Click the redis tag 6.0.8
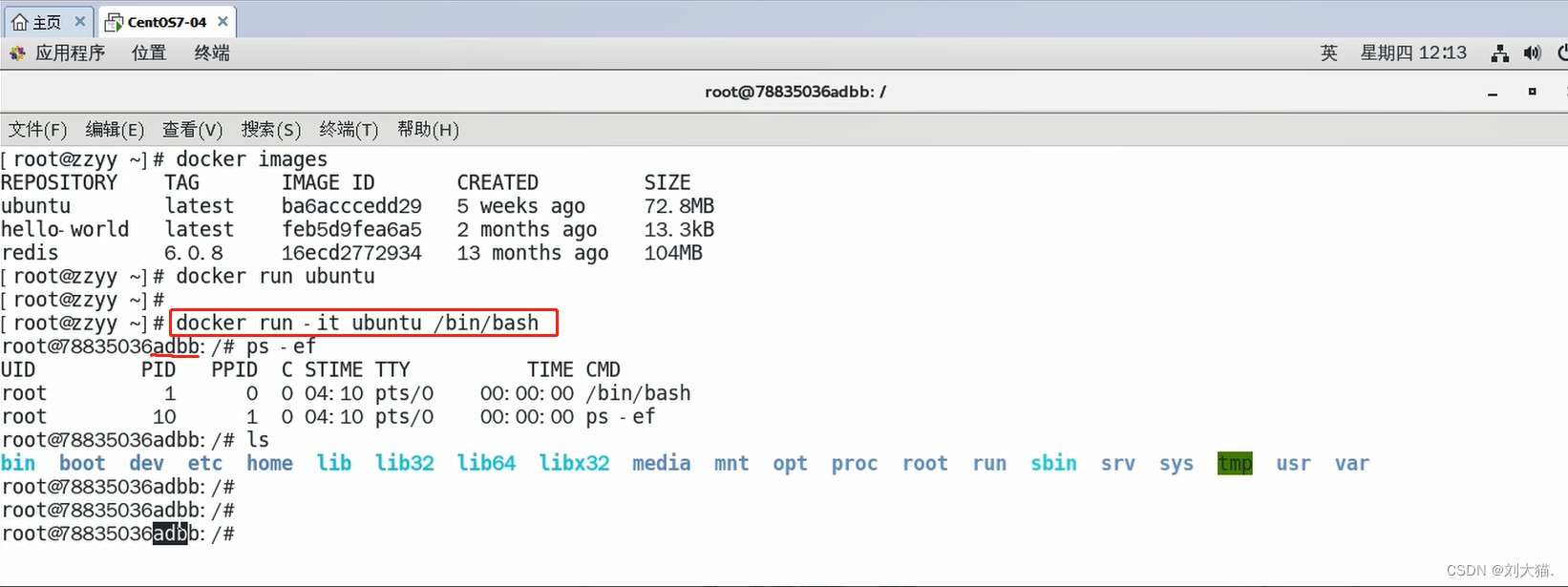The height and width of the screenshot is (587, 1568). [194, 253]
